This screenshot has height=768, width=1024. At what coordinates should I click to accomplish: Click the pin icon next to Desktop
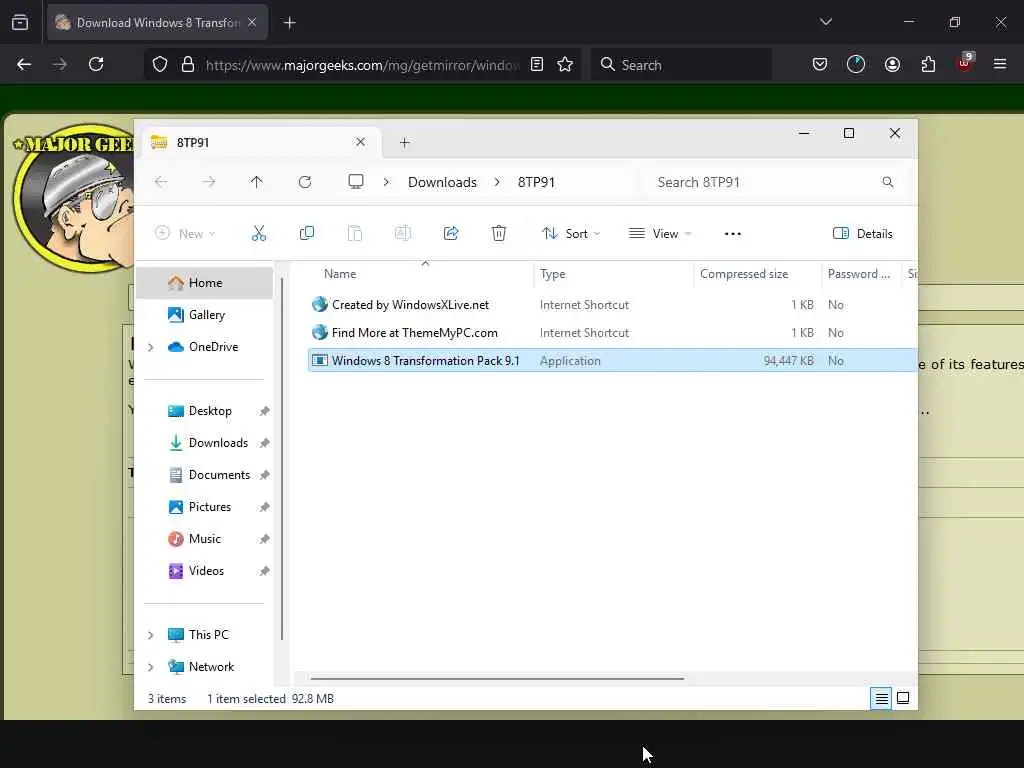pos(264,411)
